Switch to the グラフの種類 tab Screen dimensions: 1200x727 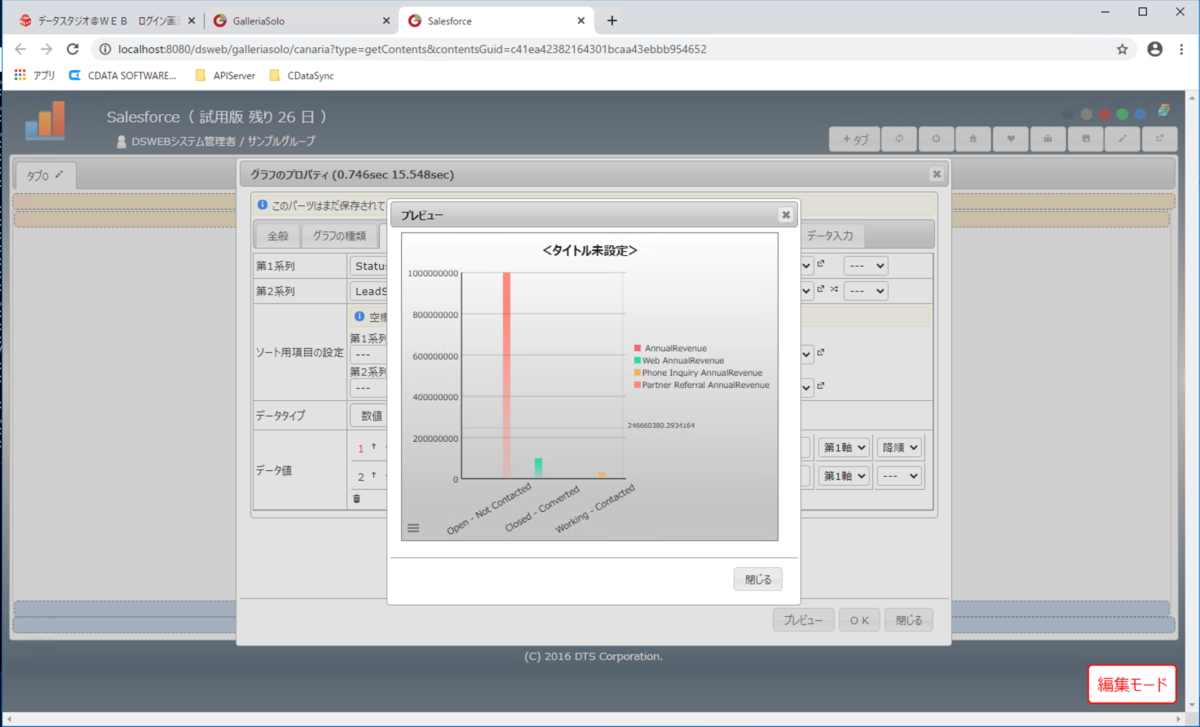pos(339,236)
